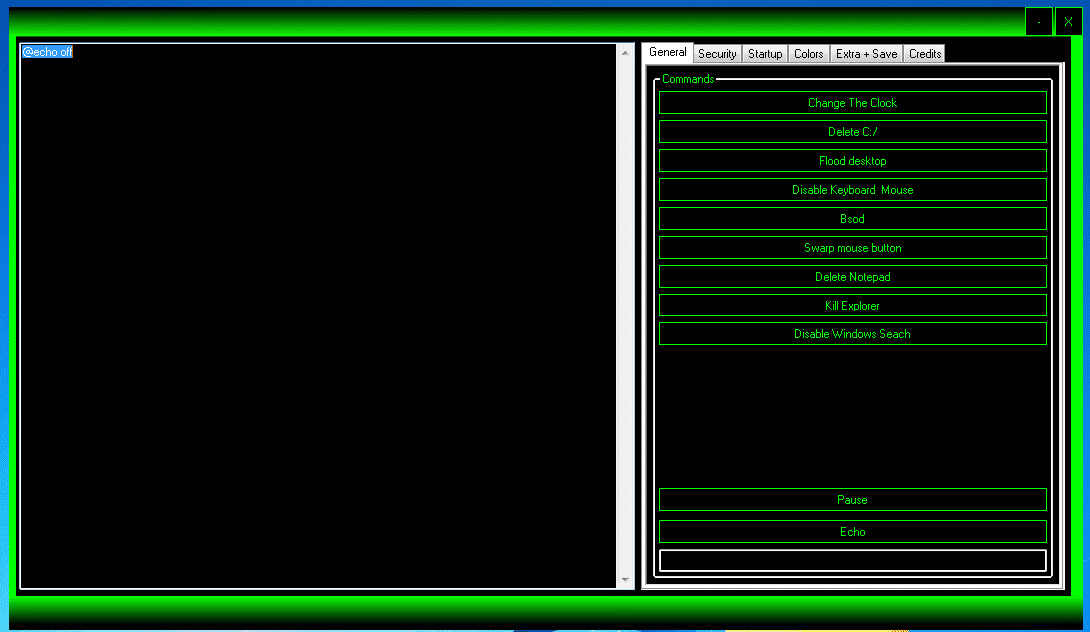Choose the Kill Explorer command
This screenshot has width=1090, height=632.
852,305
